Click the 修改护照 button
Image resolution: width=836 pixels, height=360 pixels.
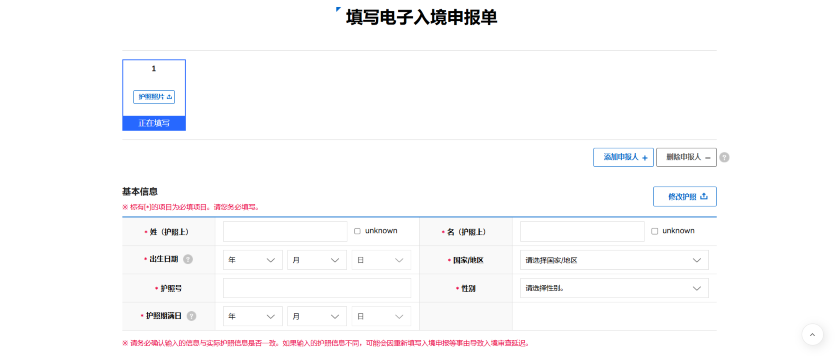685,196
